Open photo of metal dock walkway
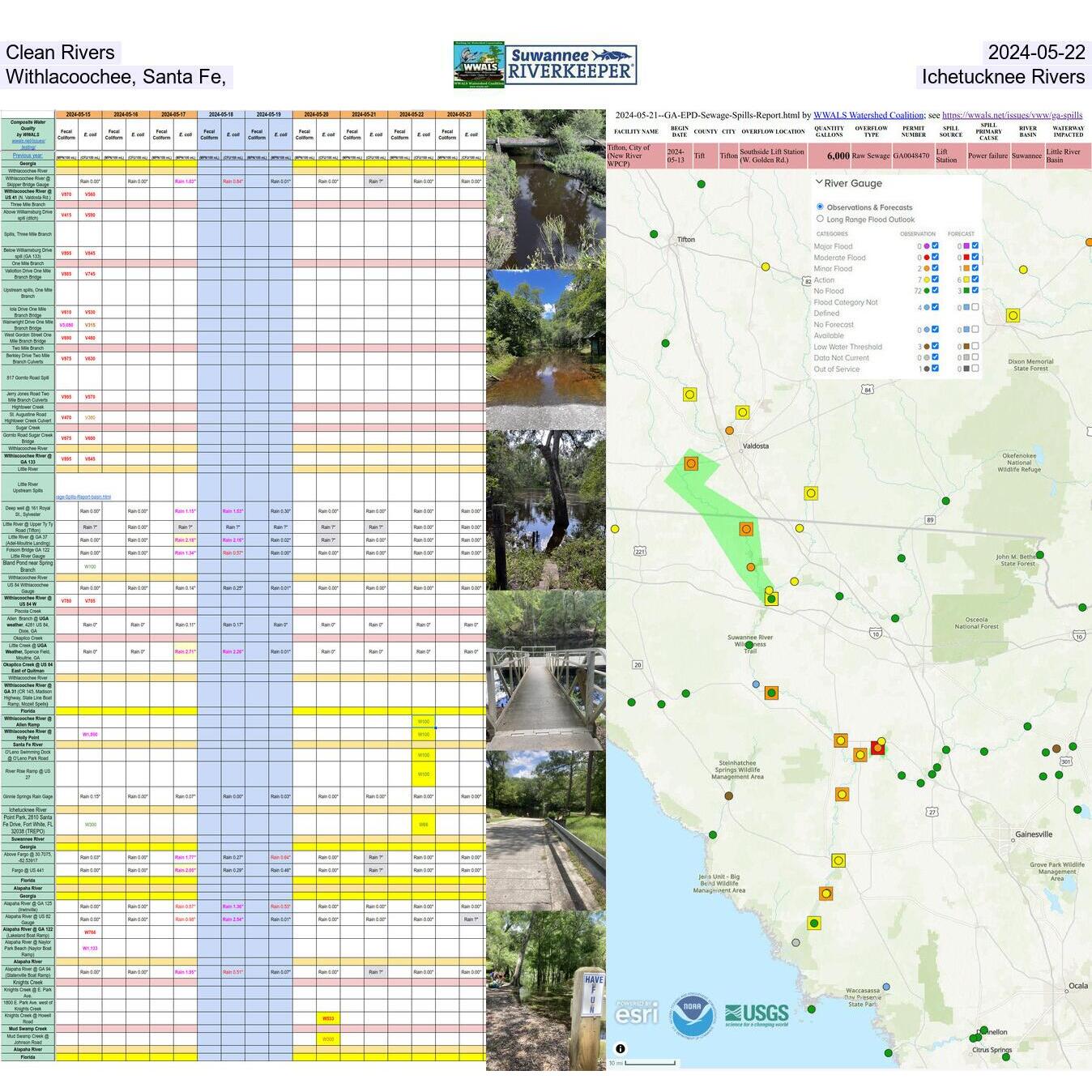This screenshot has height=1092, width=1092. point(546,670)
